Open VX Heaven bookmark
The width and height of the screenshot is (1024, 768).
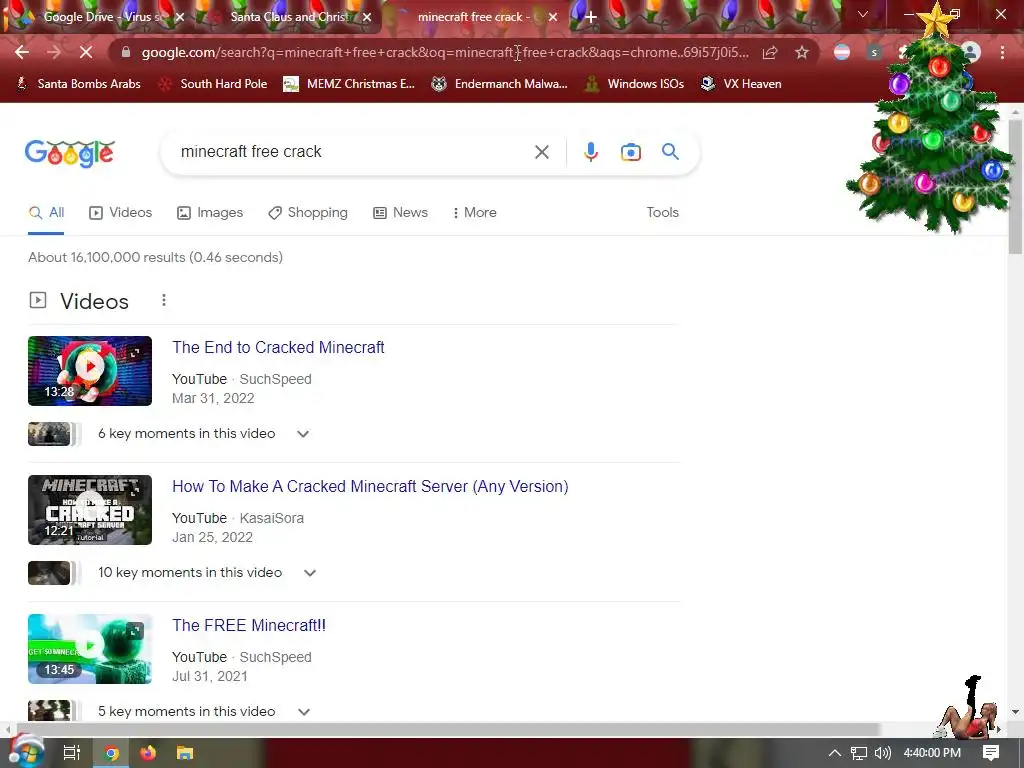[741, 84]
